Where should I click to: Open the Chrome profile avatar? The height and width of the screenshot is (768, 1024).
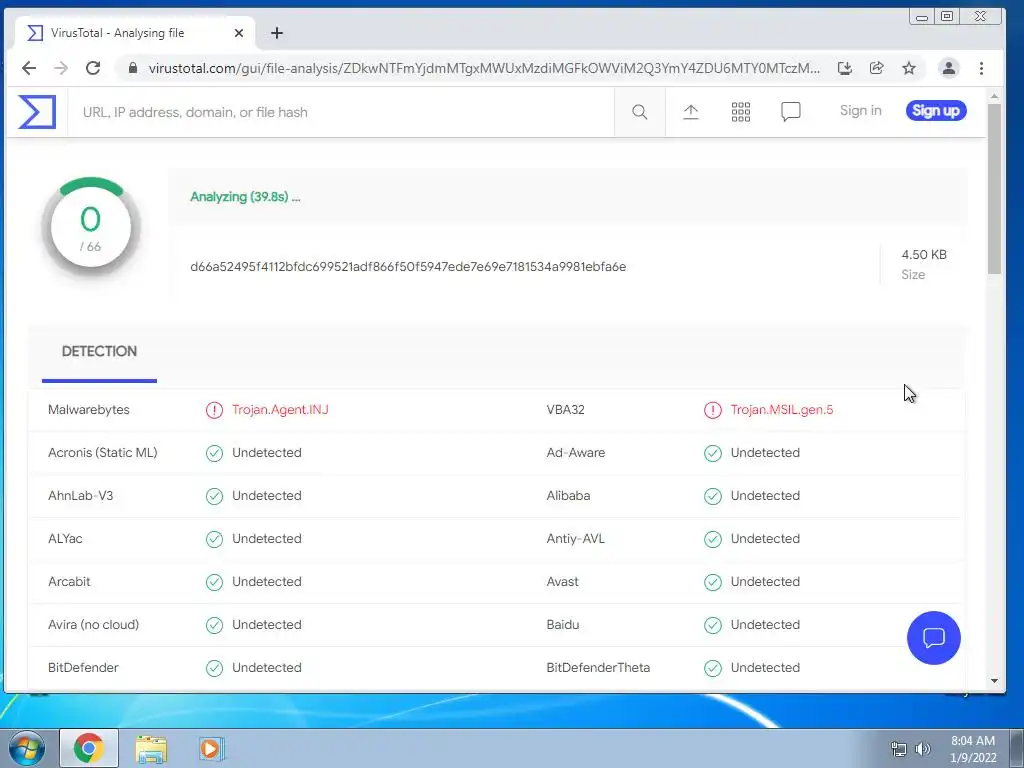948,68
